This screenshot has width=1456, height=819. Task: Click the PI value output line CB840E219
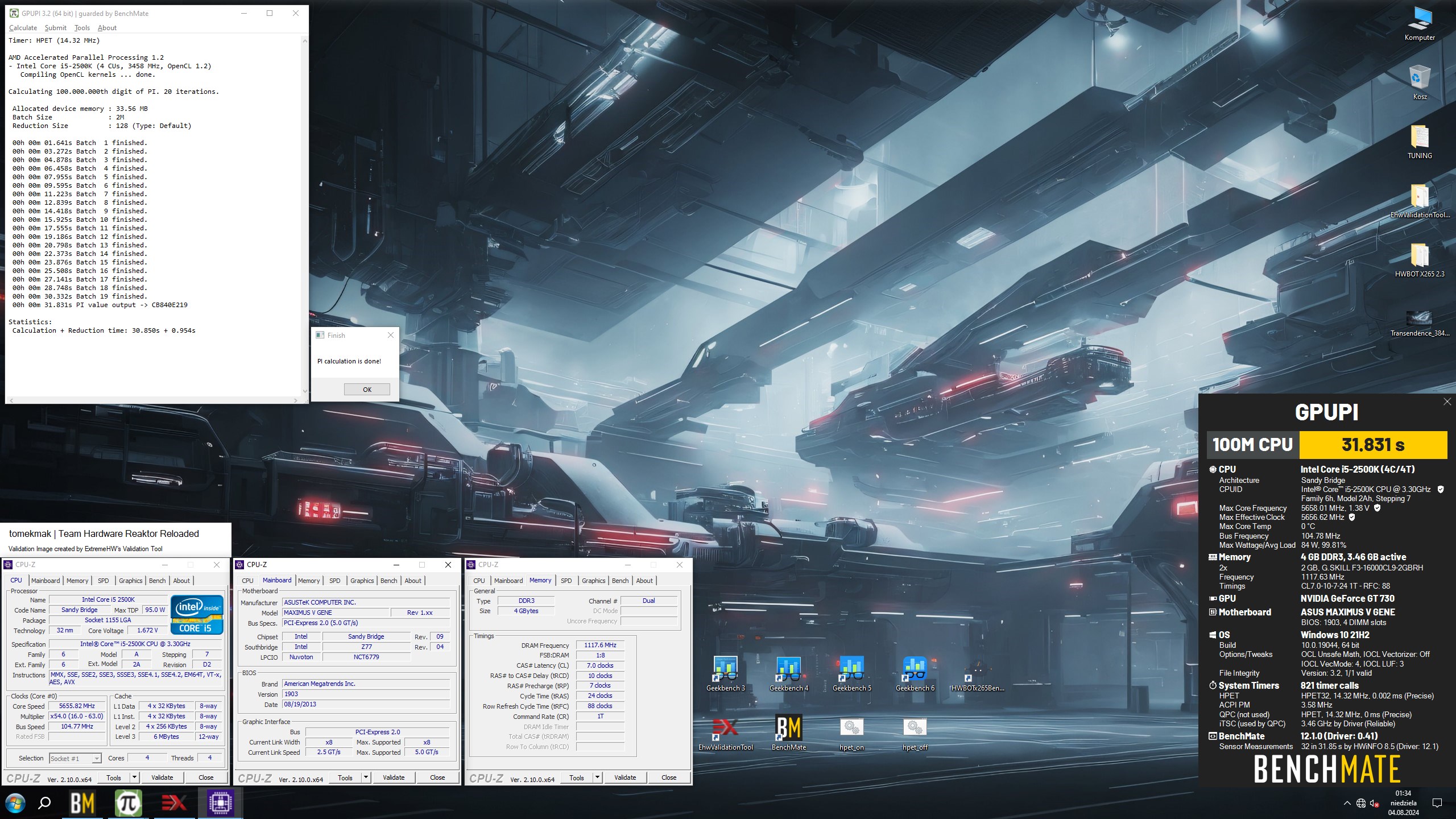100,305
